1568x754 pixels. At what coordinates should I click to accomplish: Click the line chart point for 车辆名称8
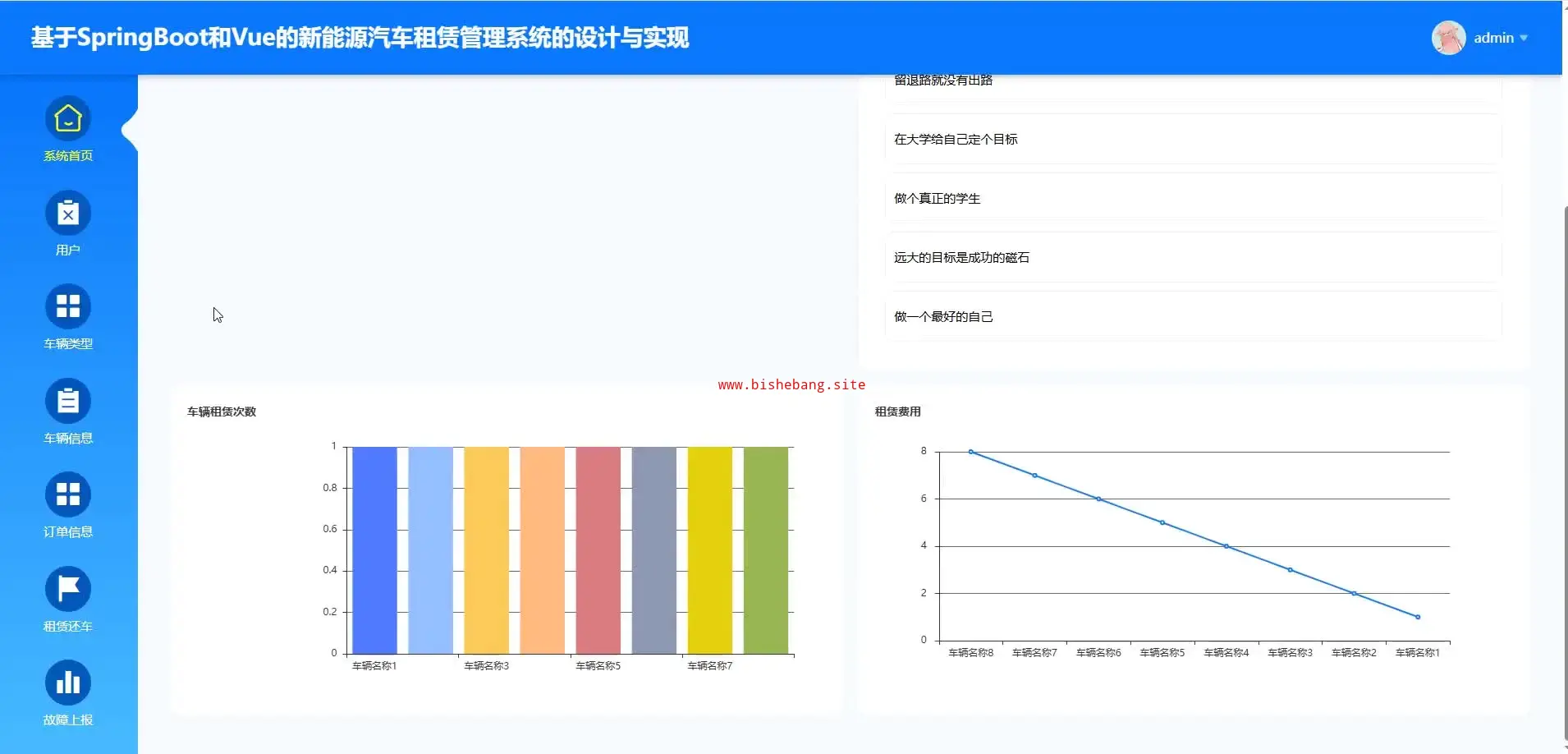click(x=970, y=452)
